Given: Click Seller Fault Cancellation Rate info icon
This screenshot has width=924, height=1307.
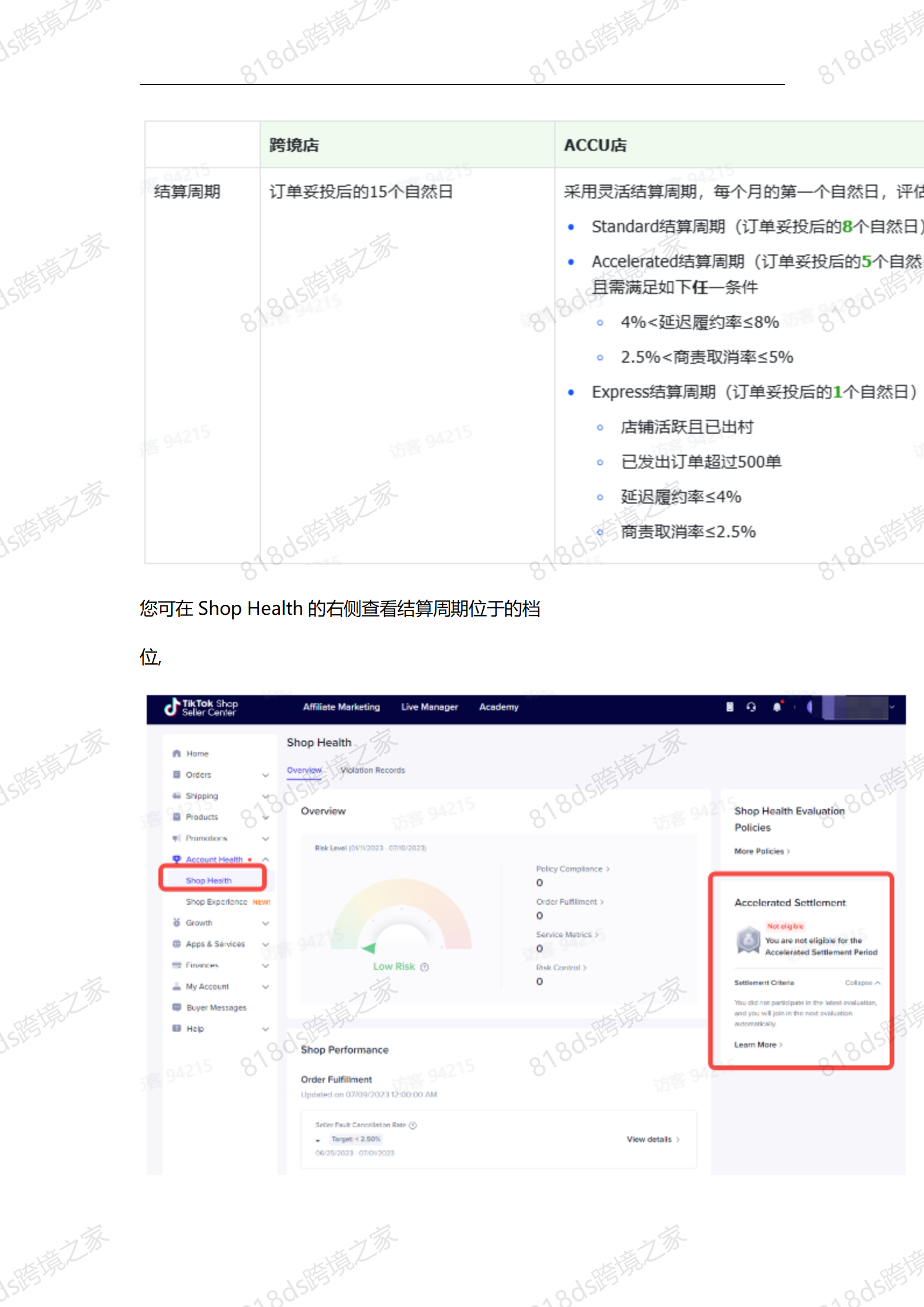Looking at the screenshot, I should coord(413,1125).
